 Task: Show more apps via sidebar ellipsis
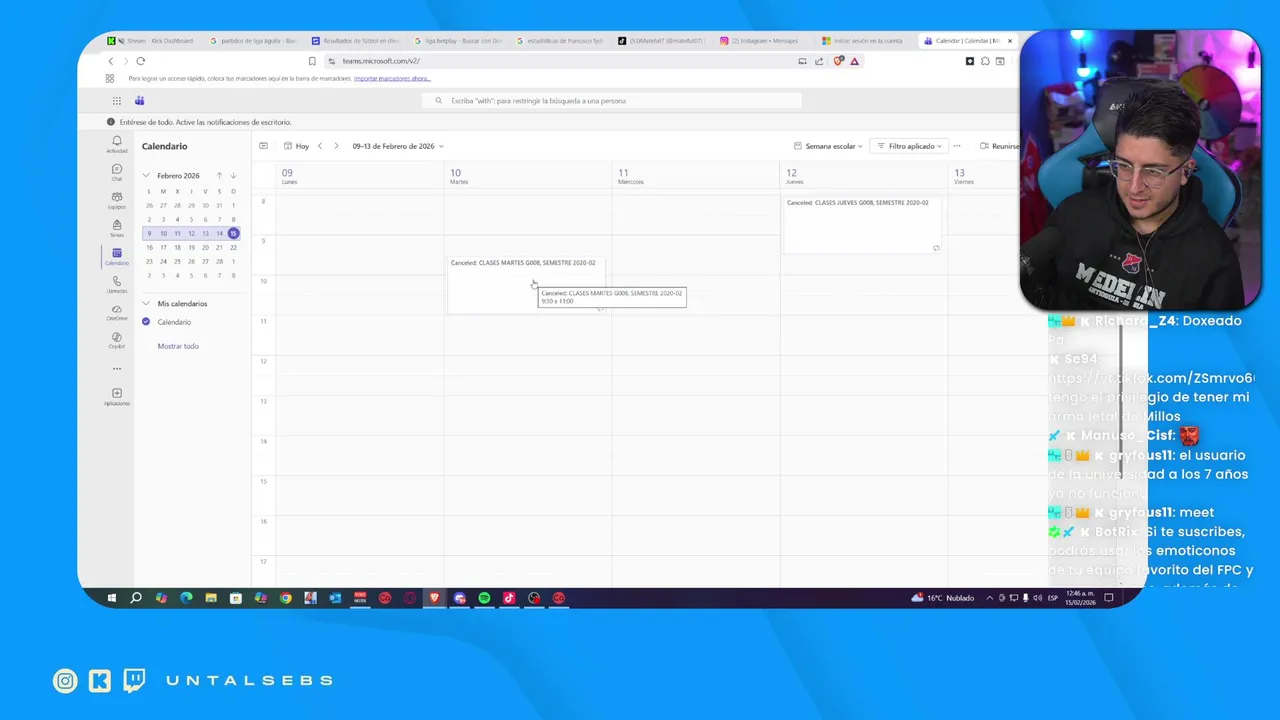[x=117, y=369]
